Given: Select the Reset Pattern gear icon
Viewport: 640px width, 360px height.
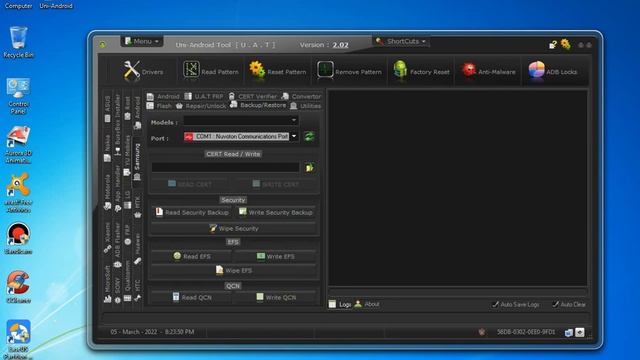Looking at the screenshot, I should [257, 69].
